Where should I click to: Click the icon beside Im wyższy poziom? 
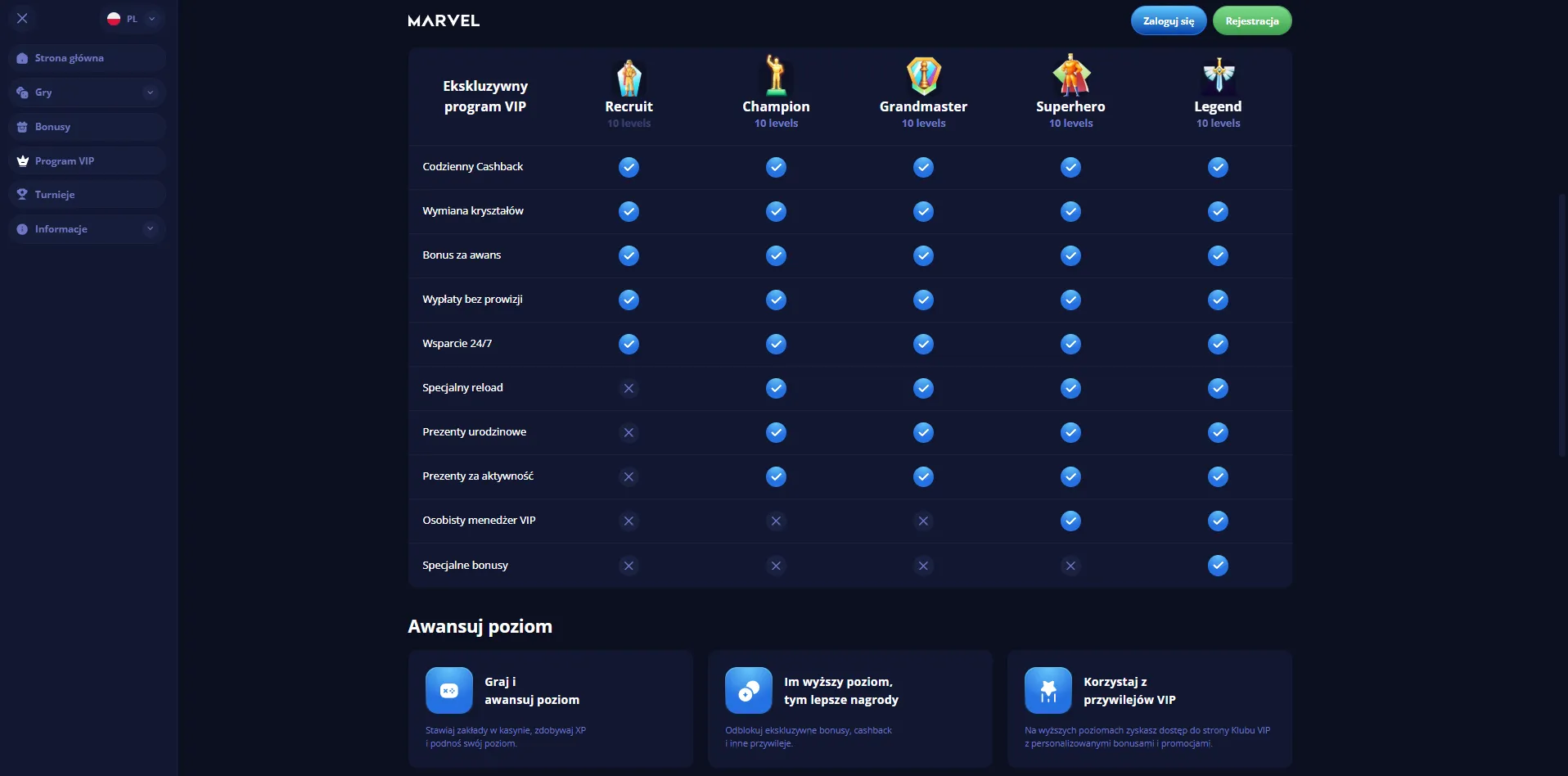(749, 691)
